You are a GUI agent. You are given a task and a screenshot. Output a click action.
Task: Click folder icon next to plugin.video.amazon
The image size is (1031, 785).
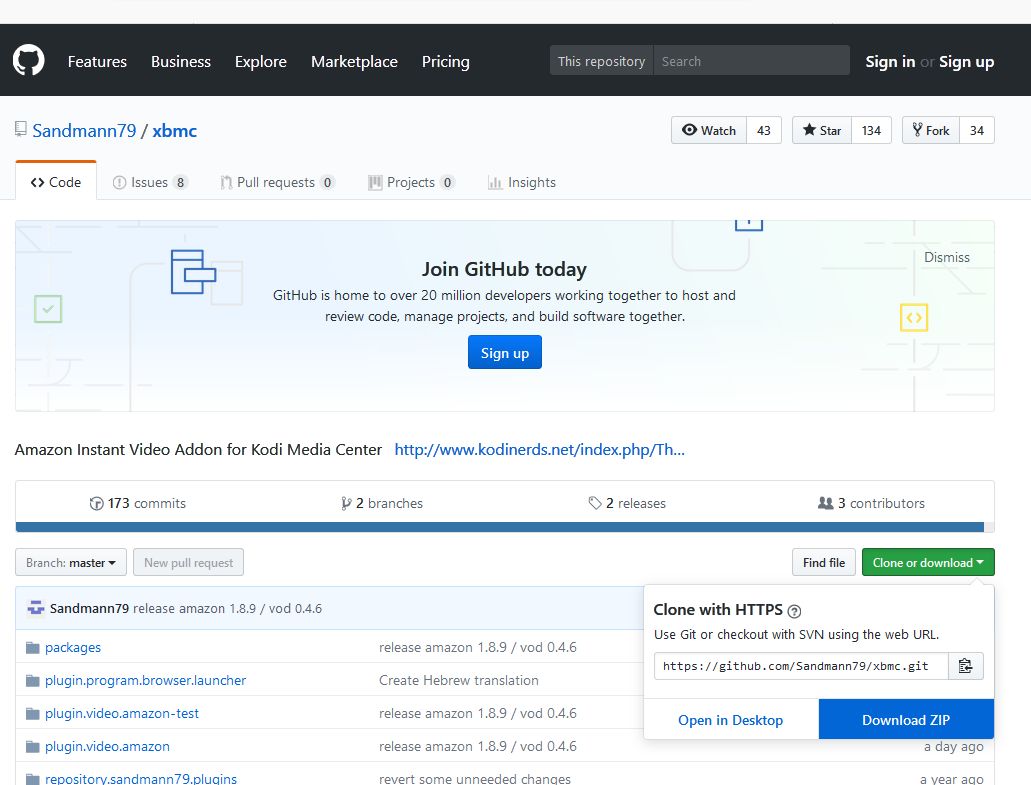tap(33, 746)
